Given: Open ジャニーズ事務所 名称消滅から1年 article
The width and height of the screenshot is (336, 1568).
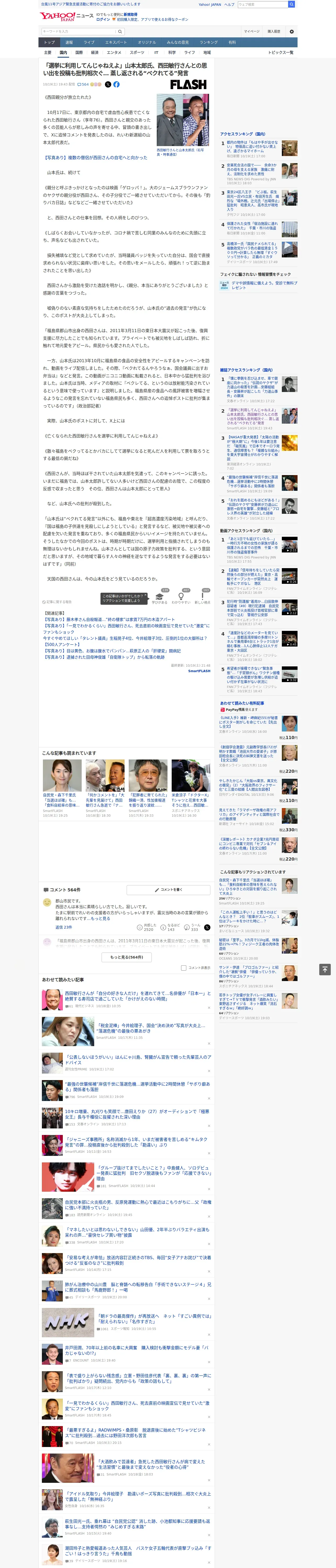Looking at the screenshot, I should [136, 1142].
